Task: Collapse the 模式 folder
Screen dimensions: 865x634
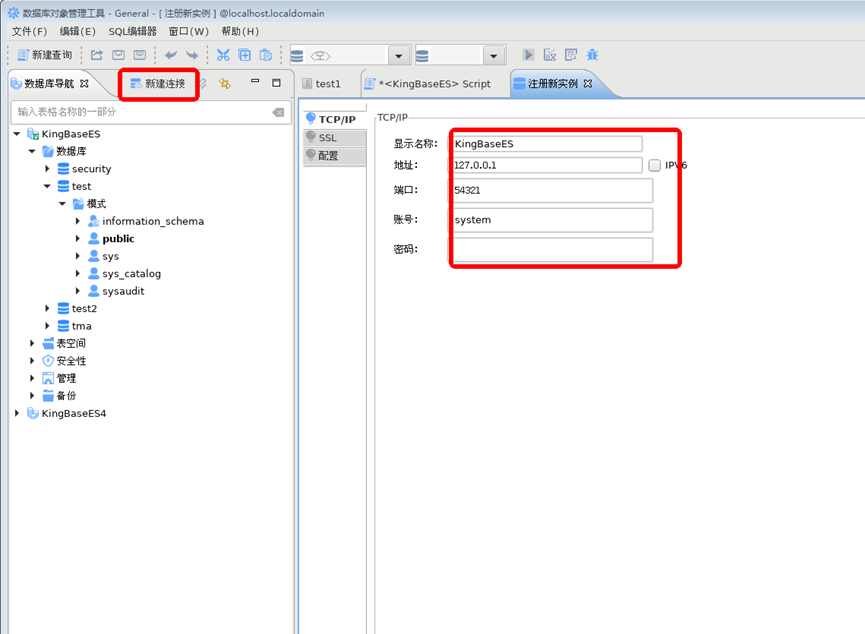Action: coord(62,204)
